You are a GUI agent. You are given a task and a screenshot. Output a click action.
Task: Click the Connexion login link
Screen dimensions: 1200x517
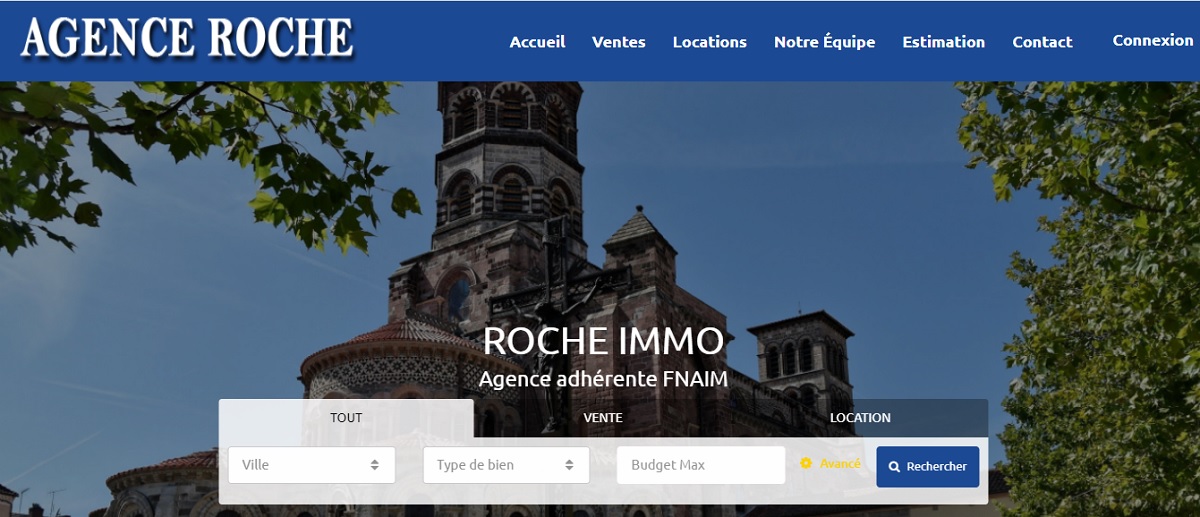click(1152, 41)
